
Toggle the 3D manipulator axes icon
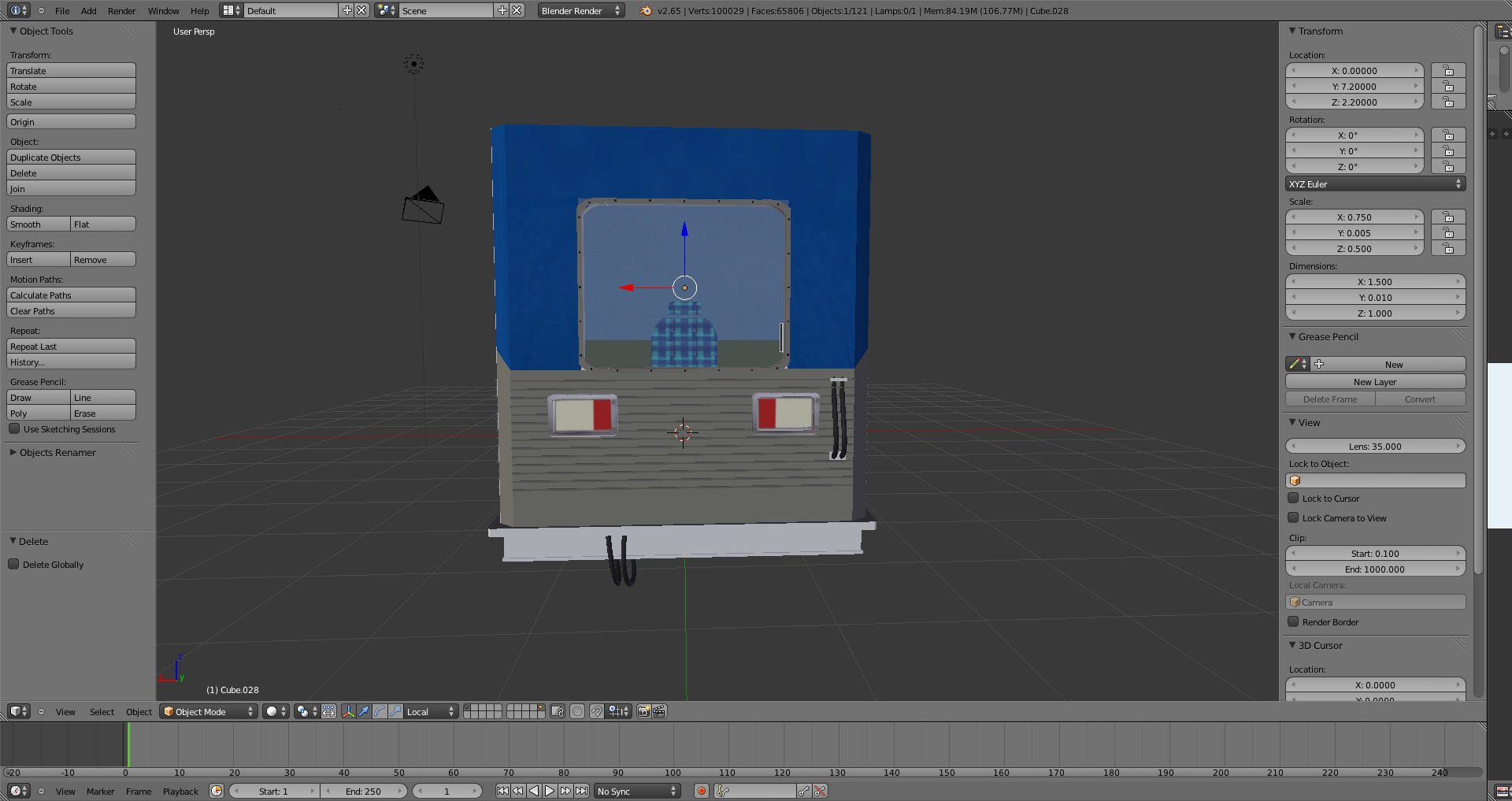coord(348,711)
